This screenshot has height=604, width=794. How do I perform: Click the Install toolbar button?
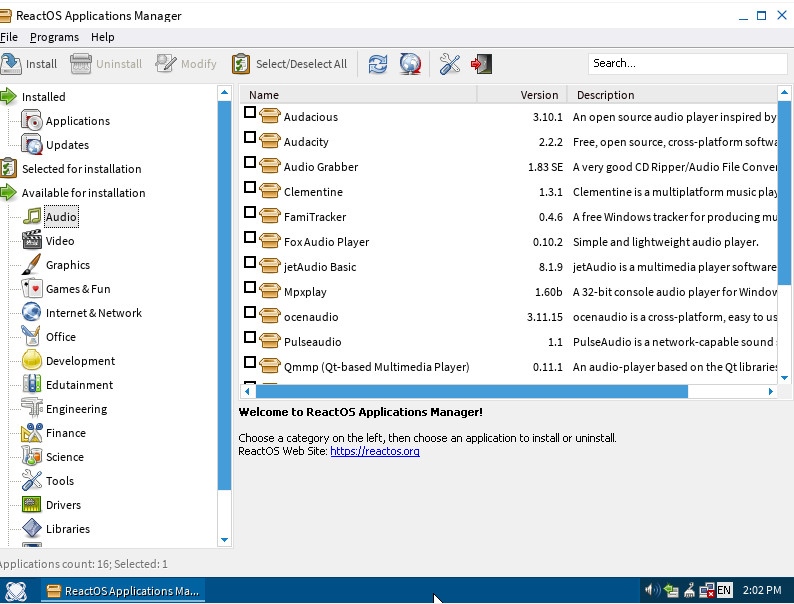click(29, 64)
